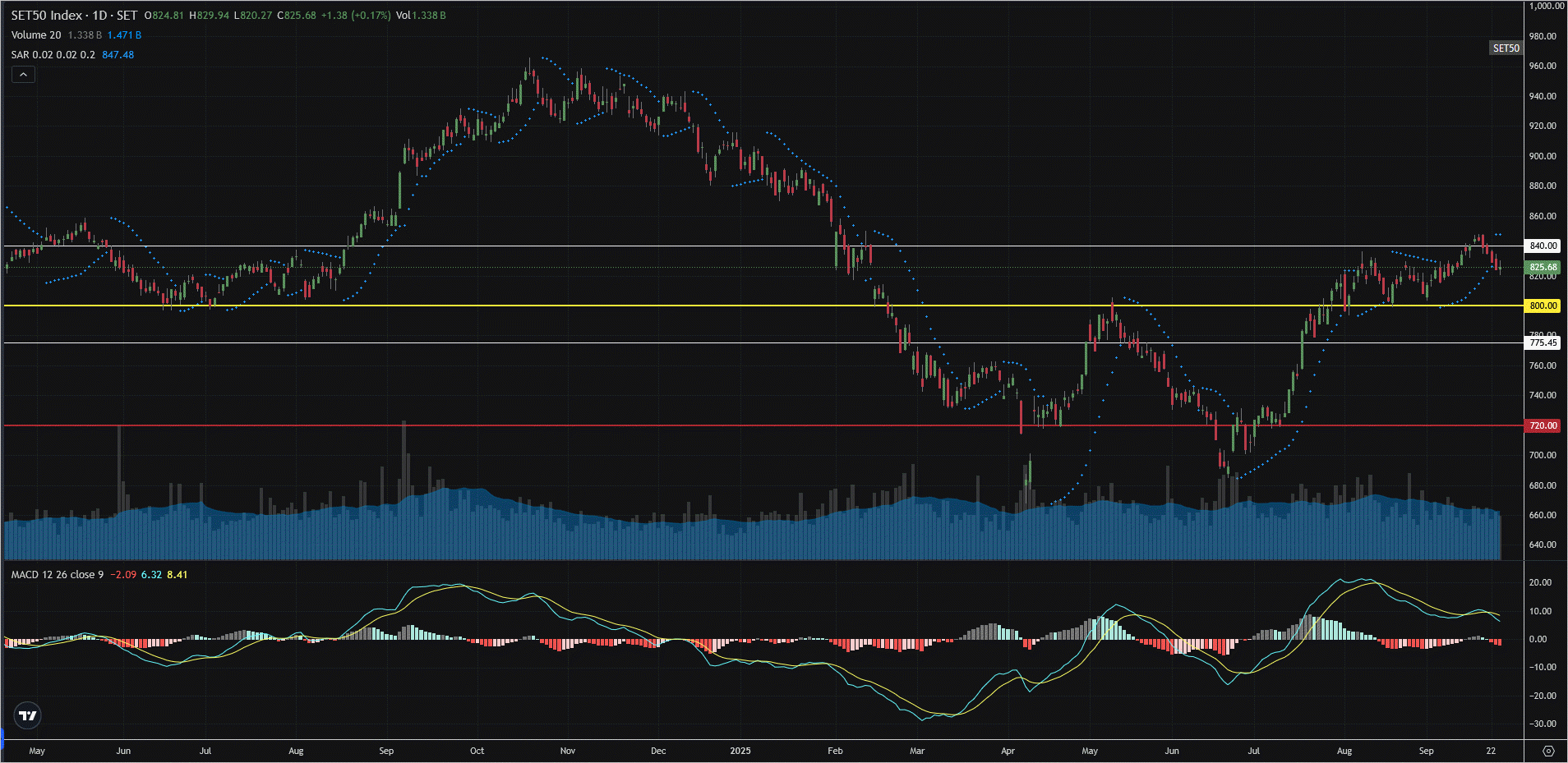Select the 840.00 horizontal line price label
The image size is (1568, 763).
1543,246
